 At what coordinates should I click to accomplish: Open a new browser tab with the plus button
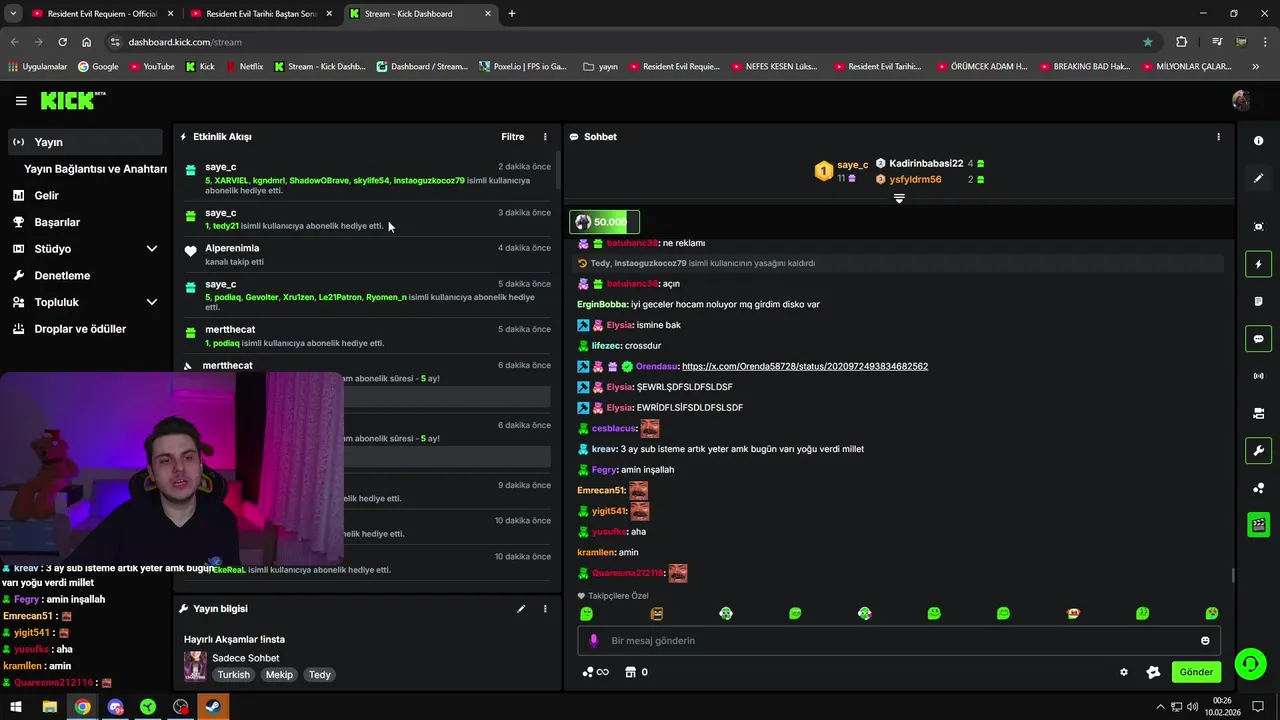512,14
